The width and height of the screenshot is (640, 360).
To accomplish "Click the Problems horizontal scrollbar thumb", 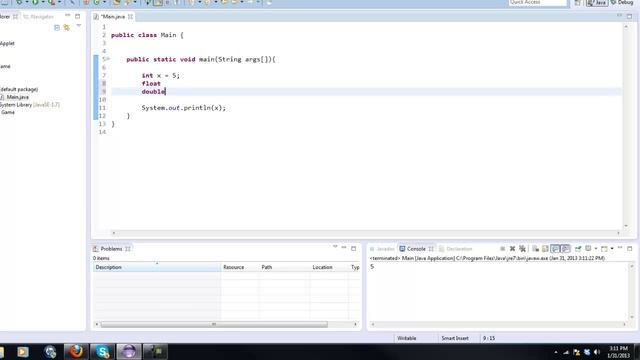I will tap(214, 324).
